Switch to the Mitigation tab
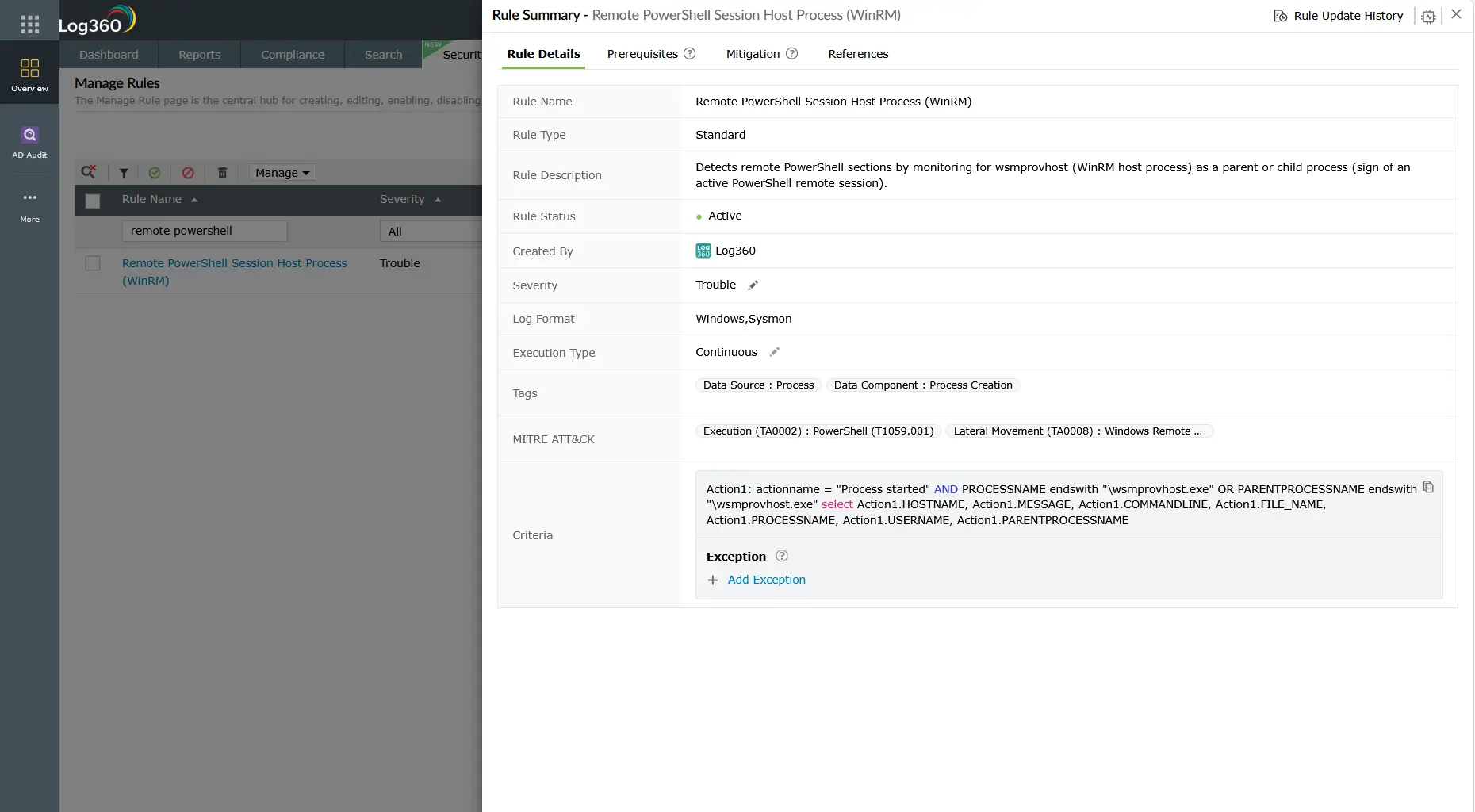 753,54
